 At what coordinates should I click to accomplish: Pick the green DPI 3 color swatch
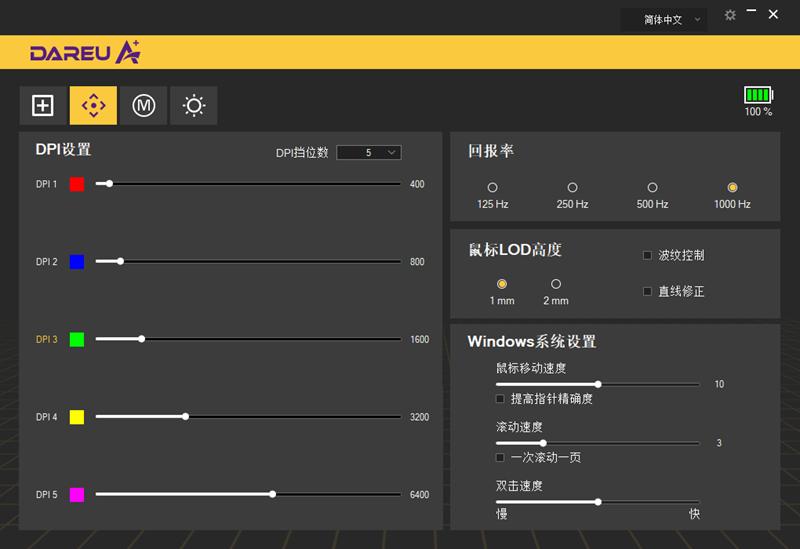tap(77, 339)
